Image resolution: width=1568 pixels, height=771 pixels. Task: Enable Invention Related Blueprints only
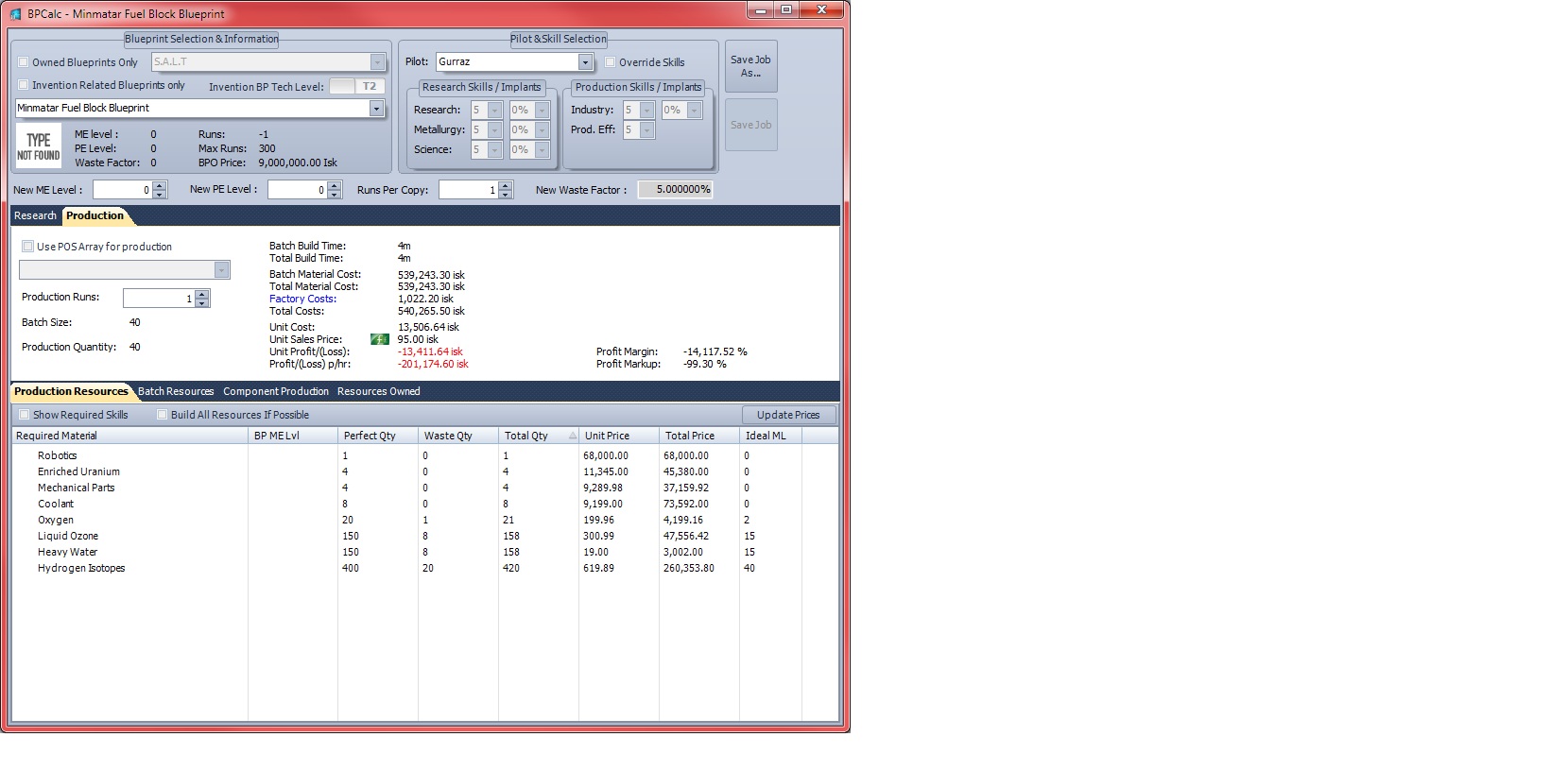coord(24,85)
